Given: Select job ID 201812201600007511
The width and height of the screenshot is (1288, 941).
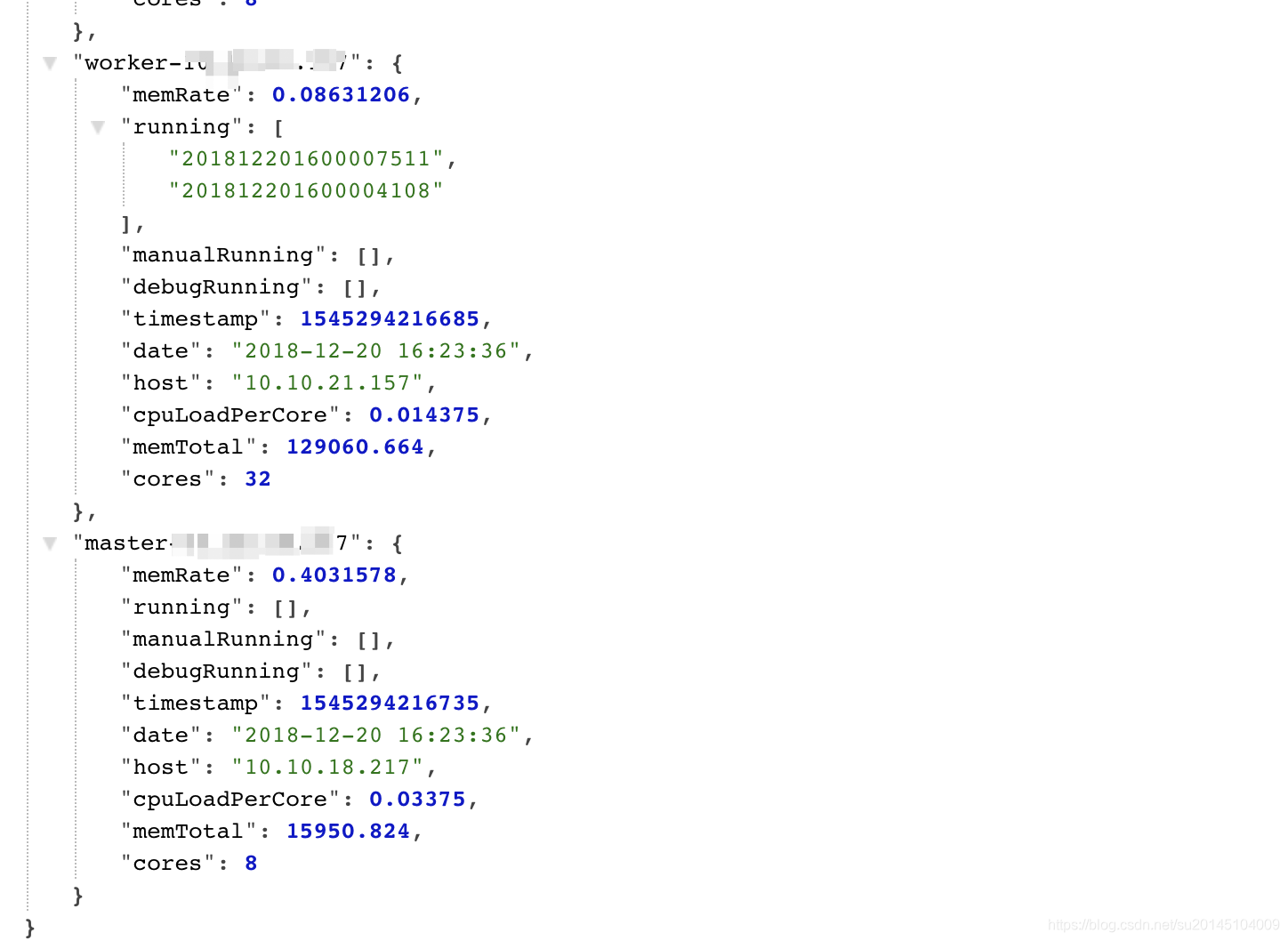Looking at the screenshot, I should [307, 159].
